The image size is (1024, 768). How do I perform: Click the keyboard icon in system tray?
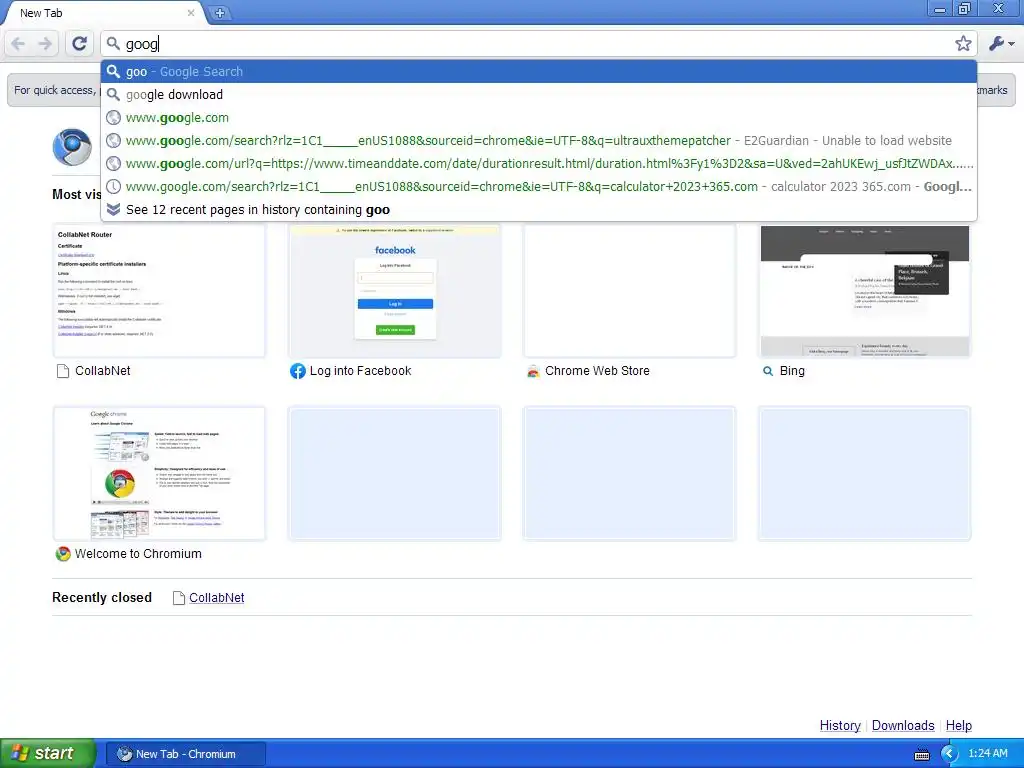coord(921,754)
